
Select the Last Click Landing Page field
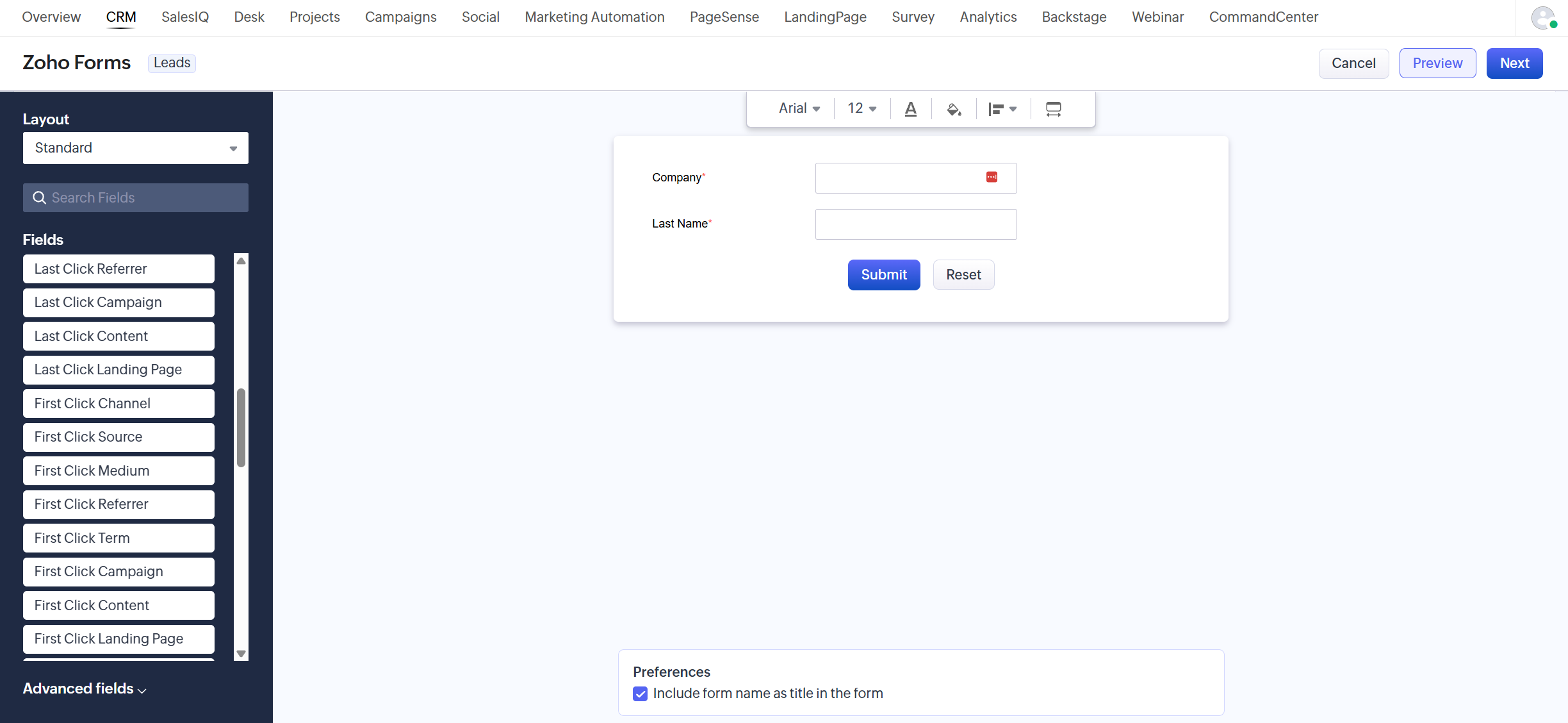118,370
